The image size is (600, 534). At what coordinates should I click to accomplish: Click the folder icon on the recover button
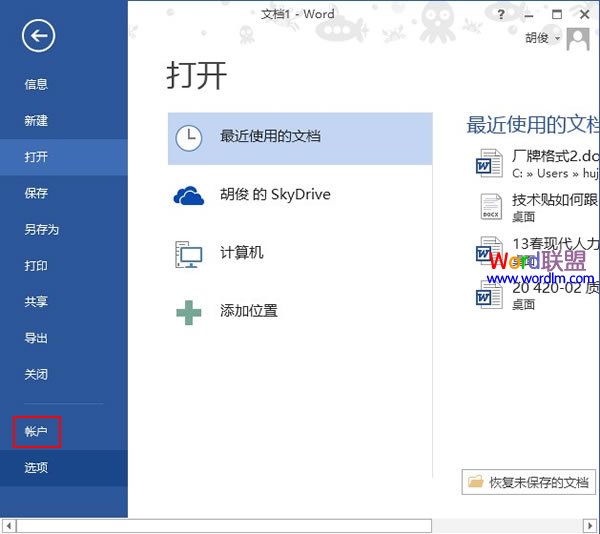pos(476,481)
